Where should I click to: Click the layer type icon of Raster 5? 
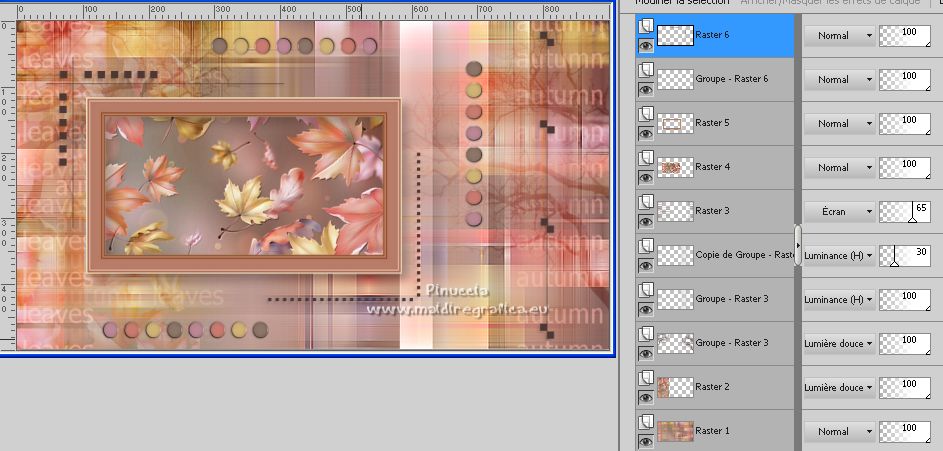tap(646, 113)
